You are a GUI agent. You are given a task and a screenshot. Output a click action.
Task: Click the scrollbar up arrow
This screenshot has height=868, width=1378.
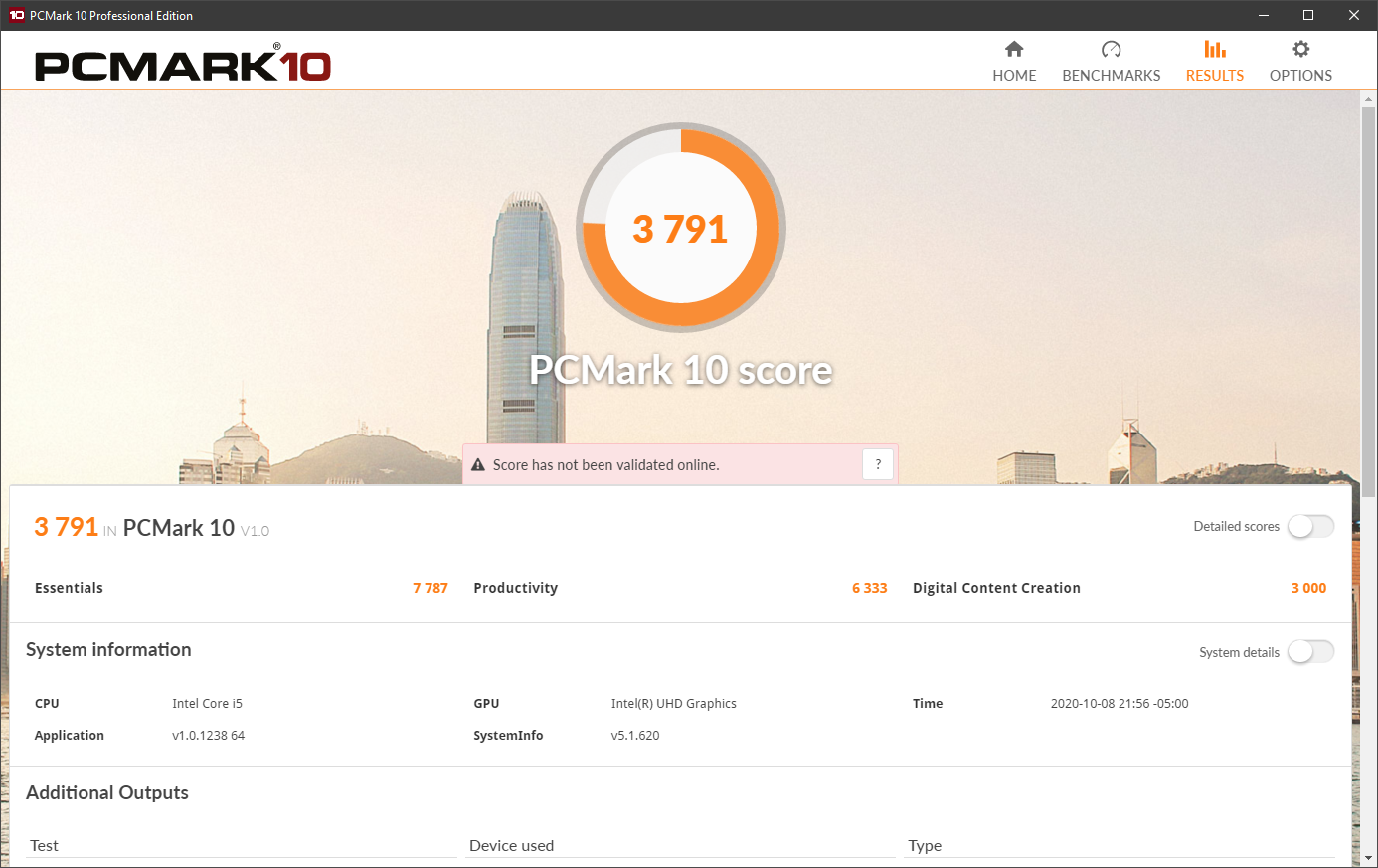[x=1369, y=99]
